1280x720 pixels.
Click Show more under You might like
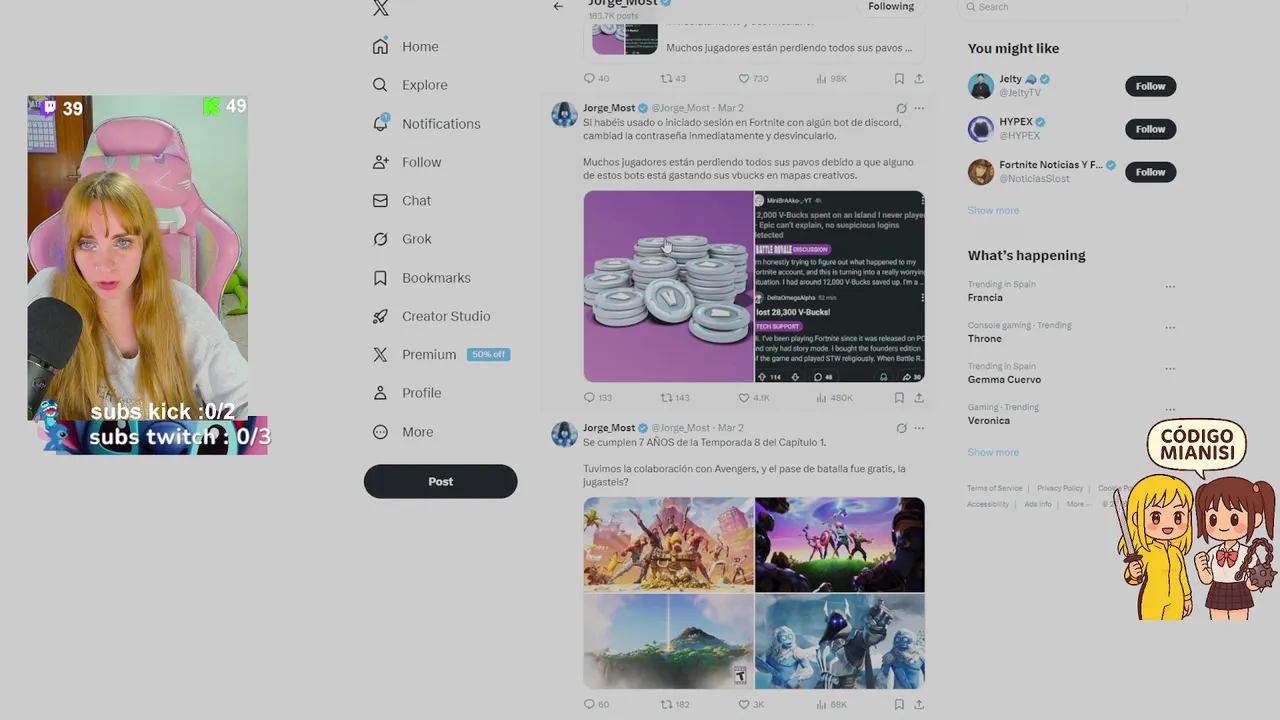[x=993, y=211]
